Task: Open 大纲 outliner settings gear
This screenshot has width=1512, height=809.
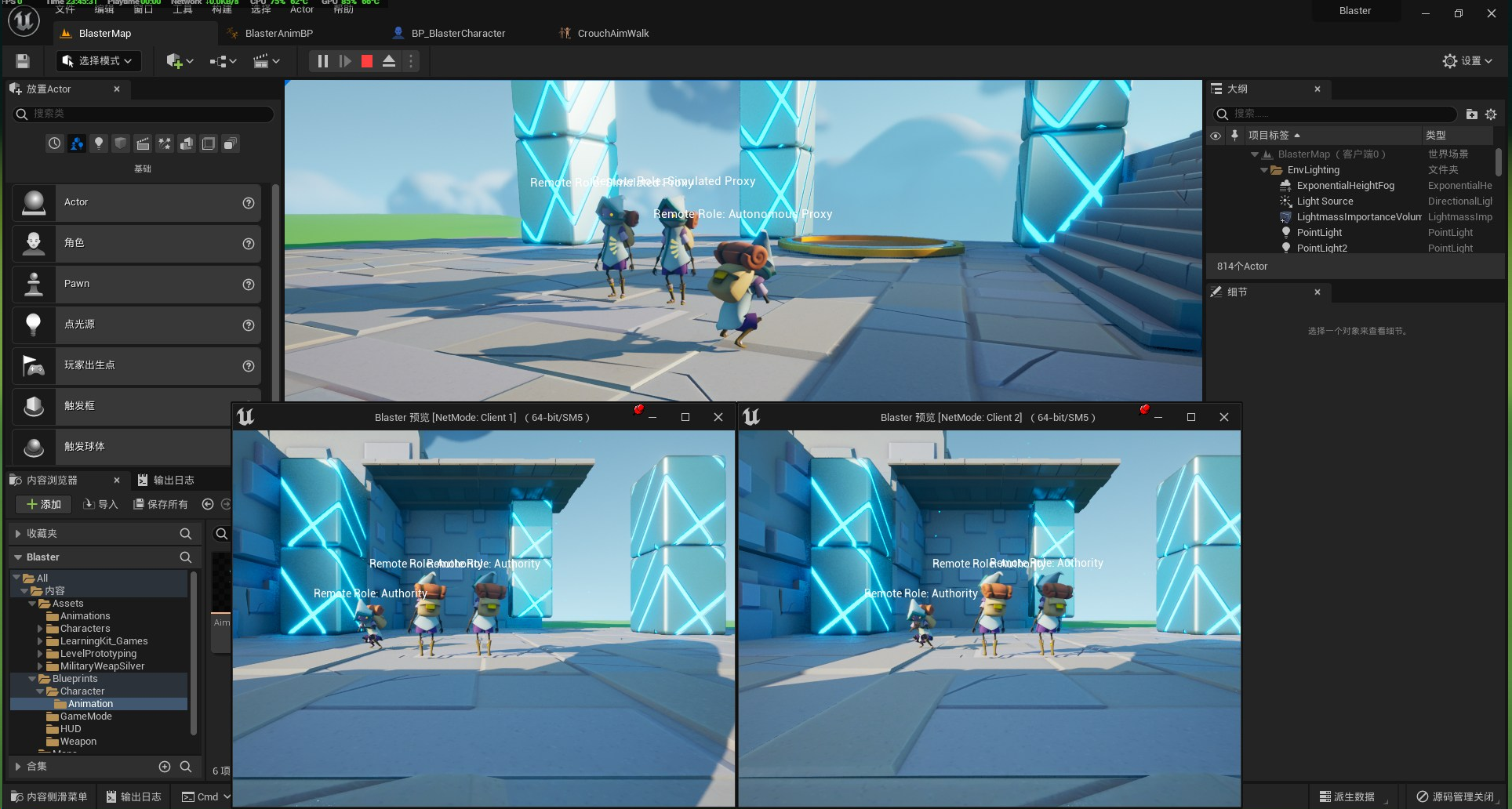Action: (x=1491, y=114)
